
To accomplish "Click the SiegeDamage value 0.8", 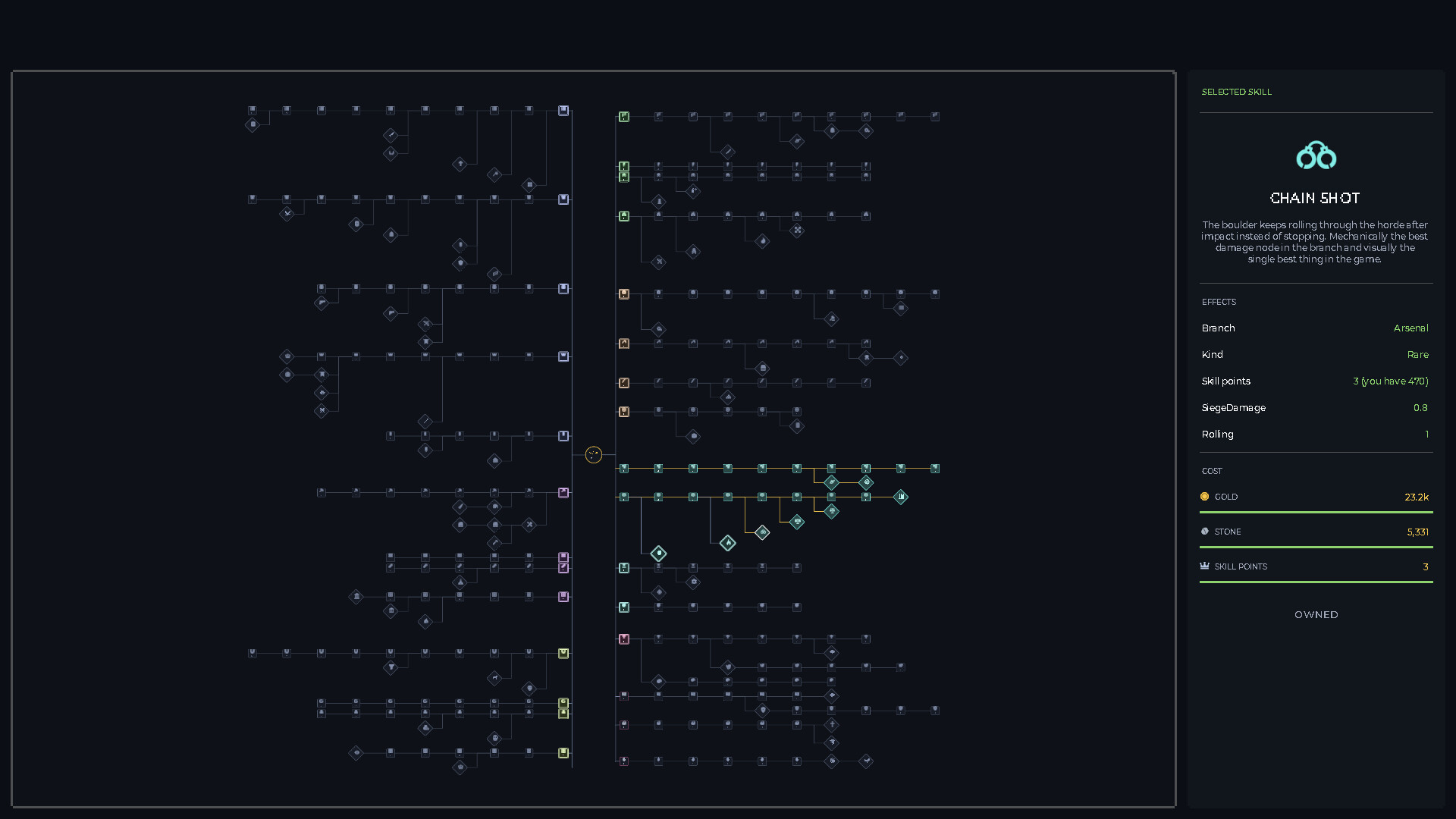I will (x=1420, y=408).
